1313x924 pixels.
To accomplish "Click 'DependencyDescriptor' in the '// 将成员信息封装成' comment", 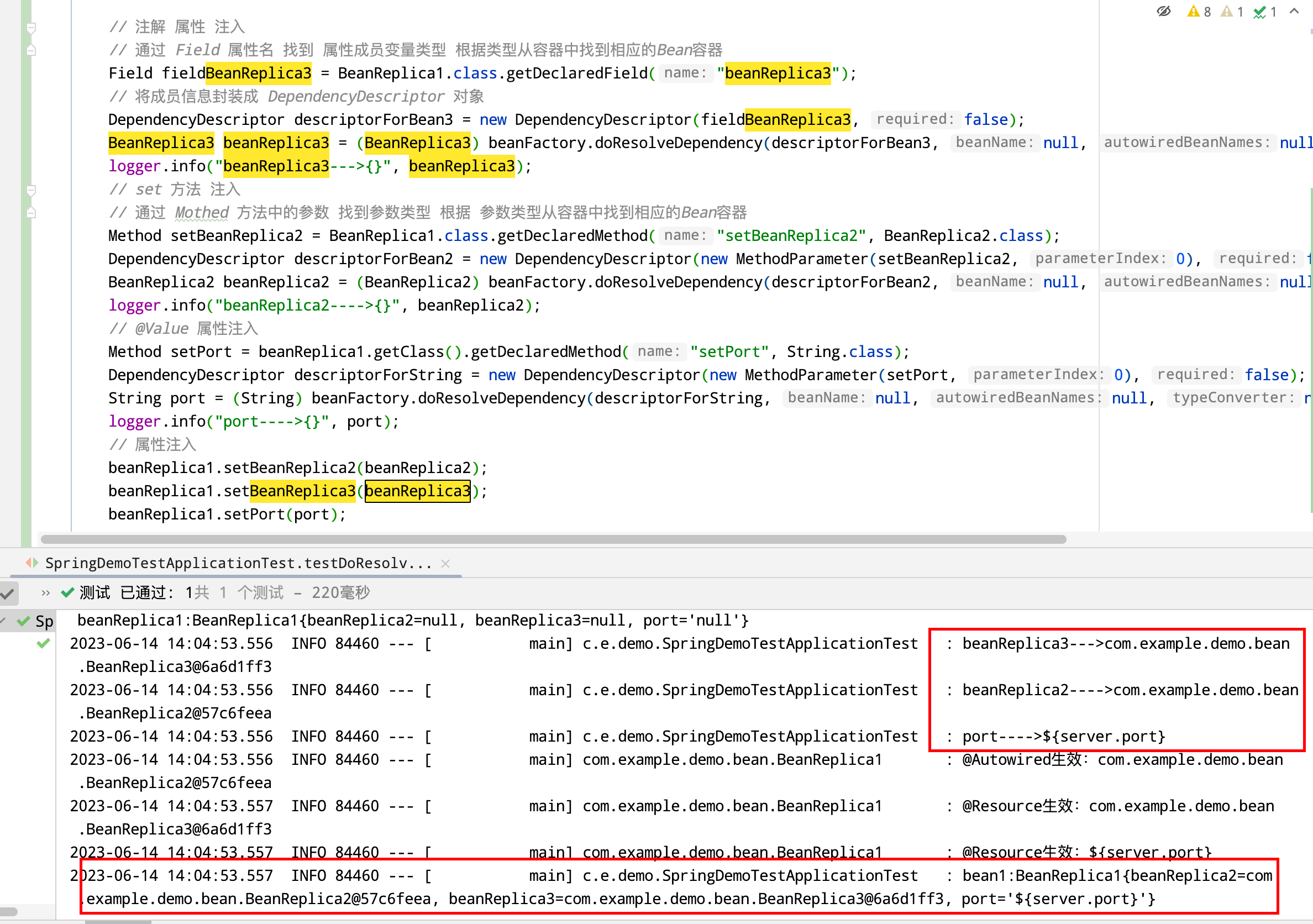I will tap(356, 97).
